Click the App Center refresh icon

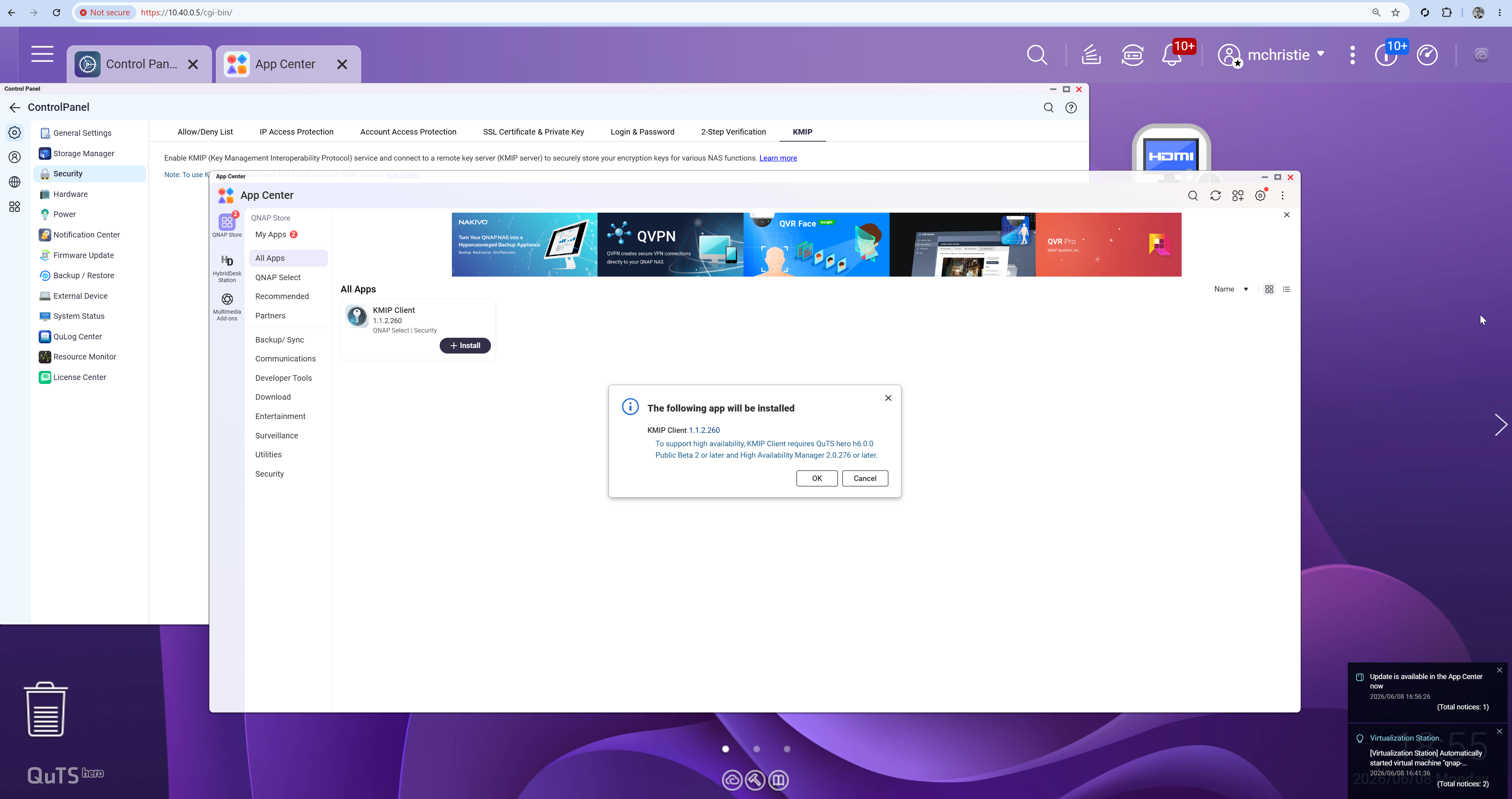[x=1216, y=195]
